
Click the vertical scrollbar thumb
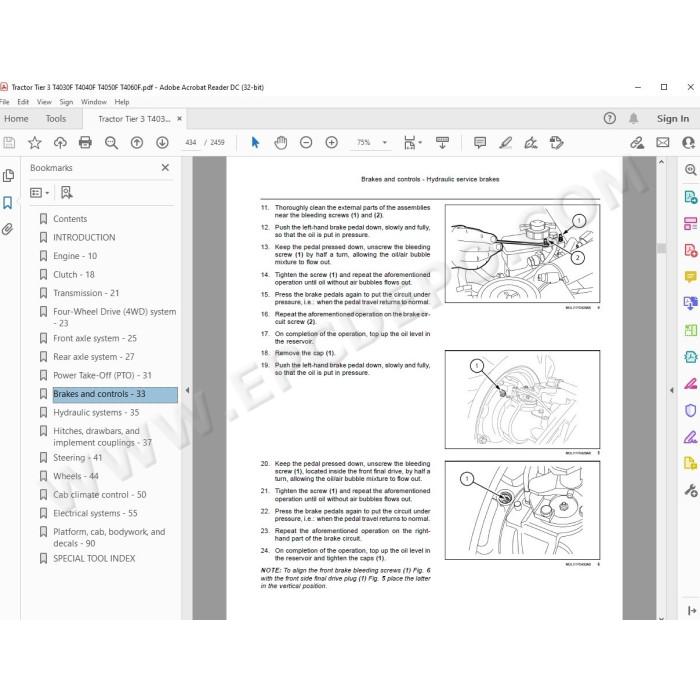(662, 248)
